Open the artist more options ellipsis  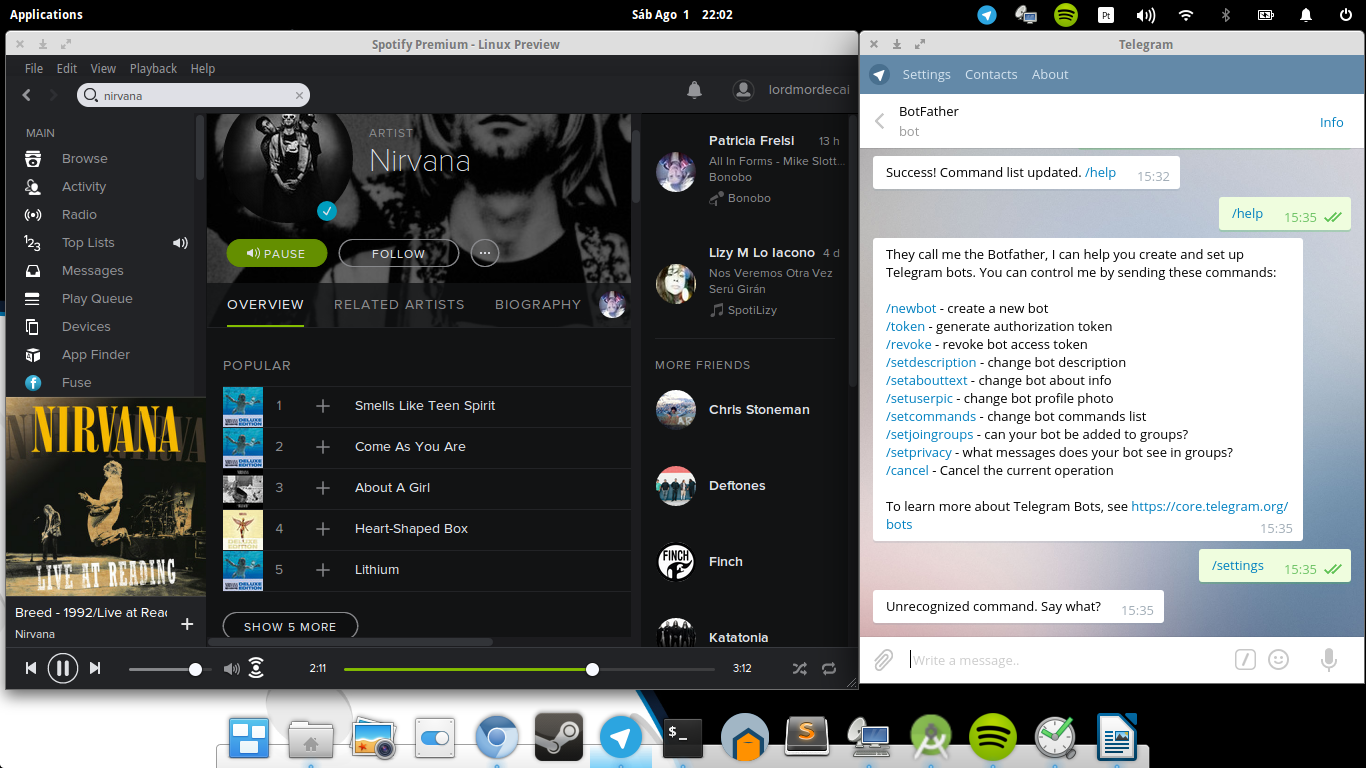[x=485, y=253]
